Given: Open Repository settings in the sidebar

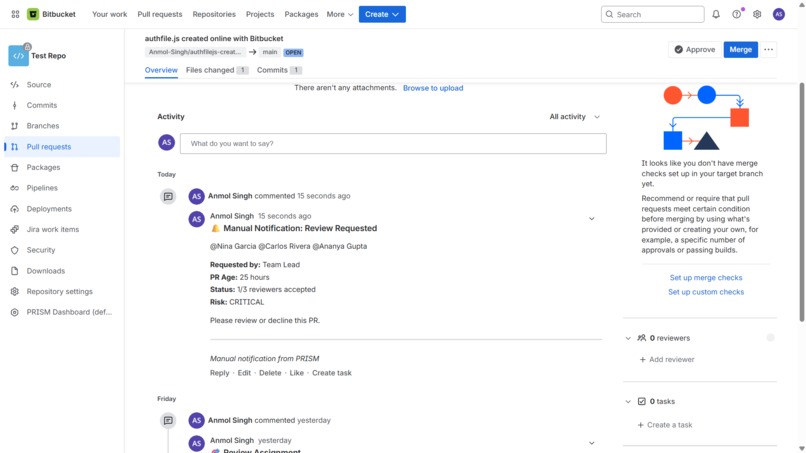Looking at the screenshot, I should pos(62,292).
